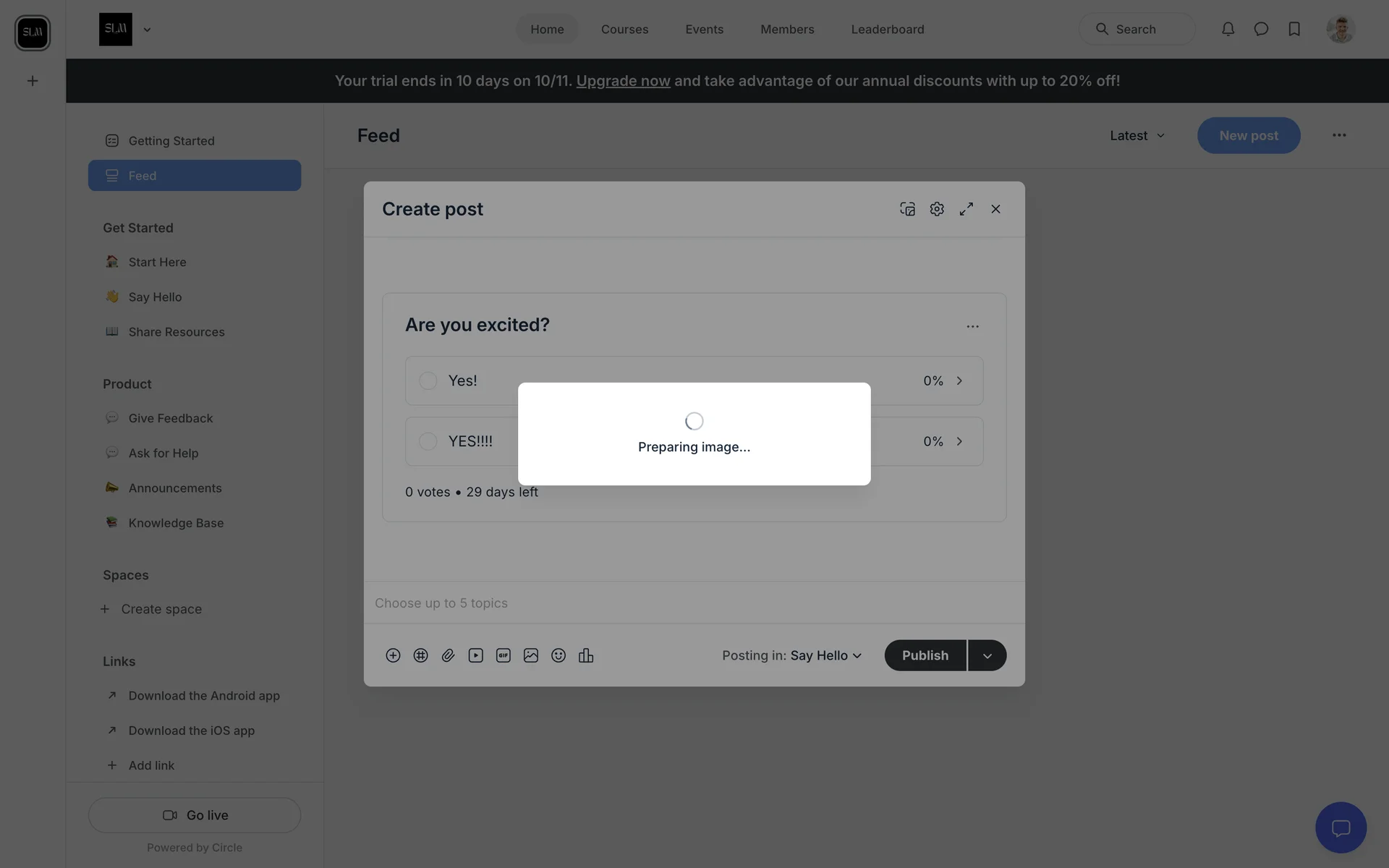Screen dimensions: 1389x868
Task: Click the GIF icon in post toolbar
Action: pyautogui.click(x=504, y=655)
